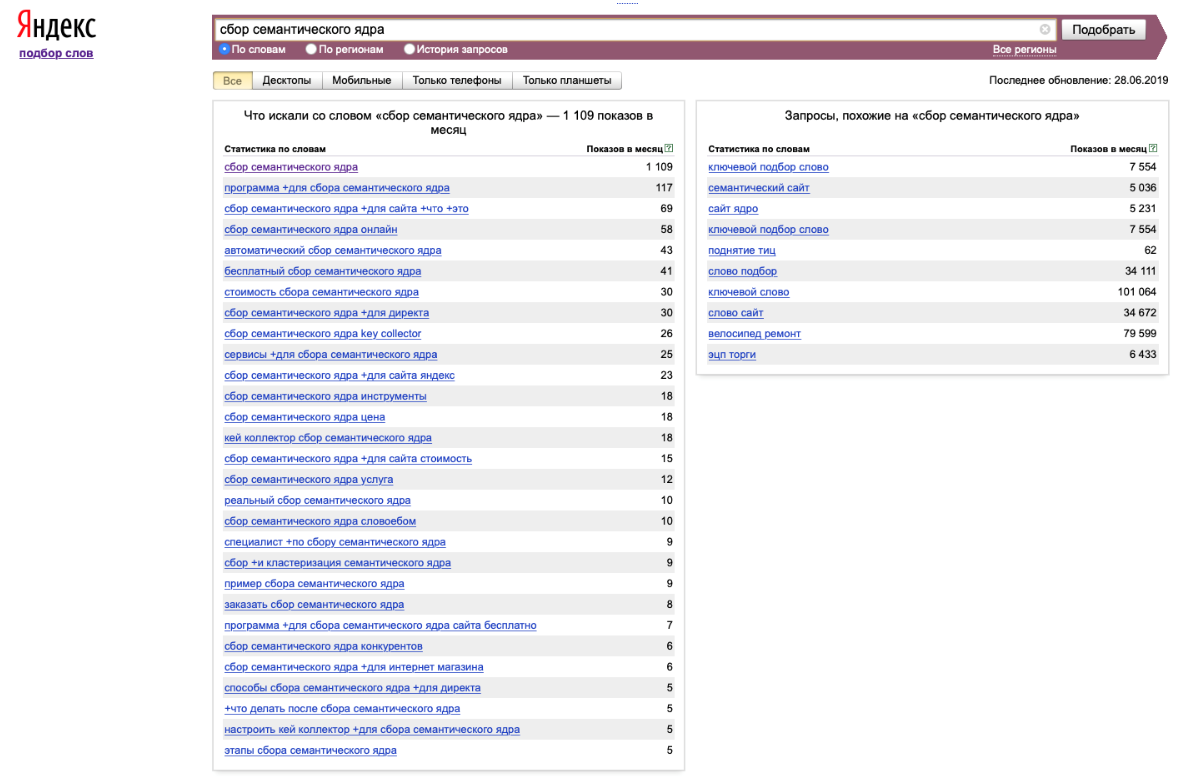The height and width of the screenshot is (781, 1195).
Task: Switch to the 'Мобильные' tab
Action: click(361, 81)
